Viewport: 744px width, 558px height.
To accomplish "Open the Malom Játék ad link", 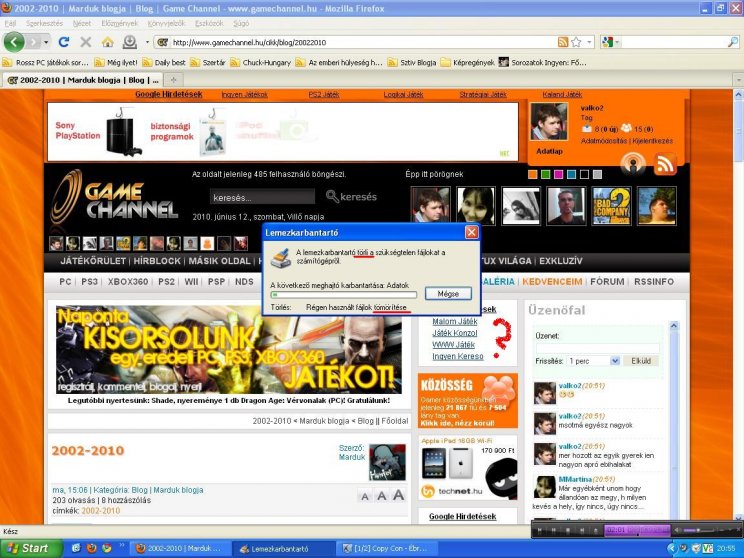I will pyautogui.click(x=455, y=321).
